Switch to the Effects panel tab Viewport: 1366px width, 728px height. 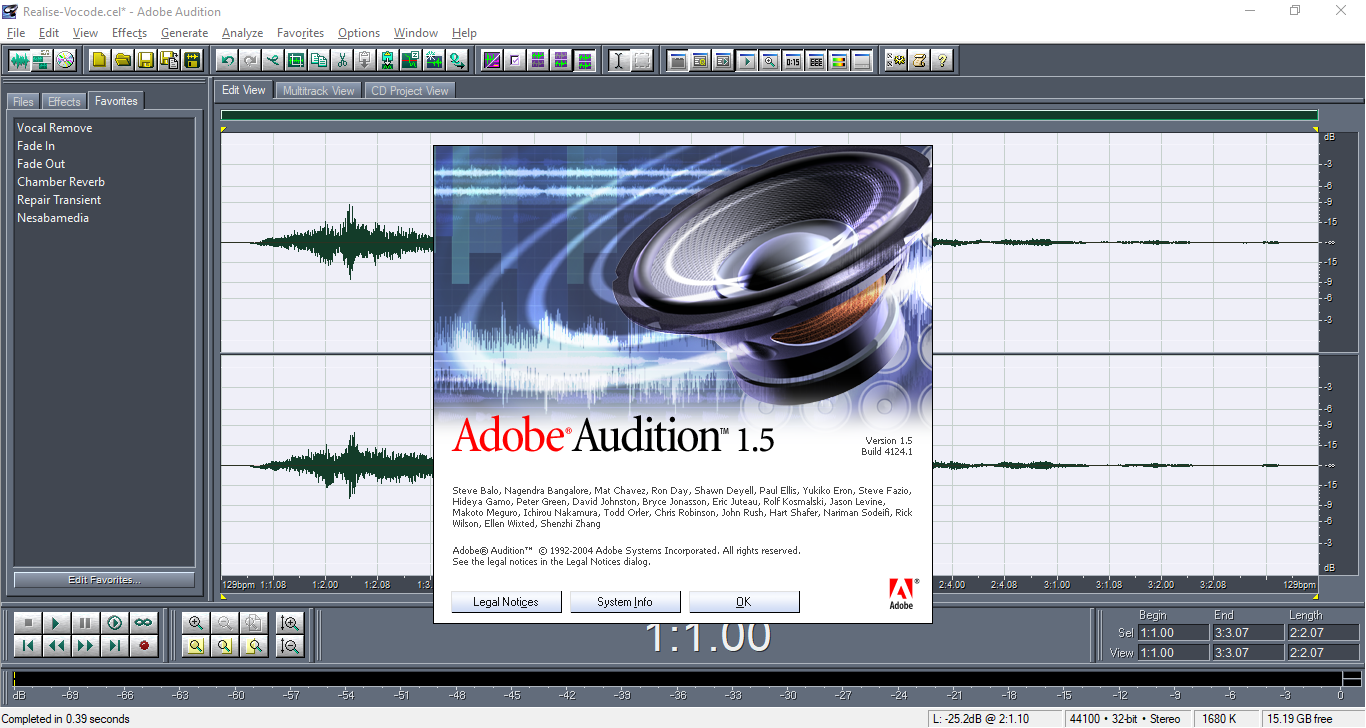[x=64, y=101]
